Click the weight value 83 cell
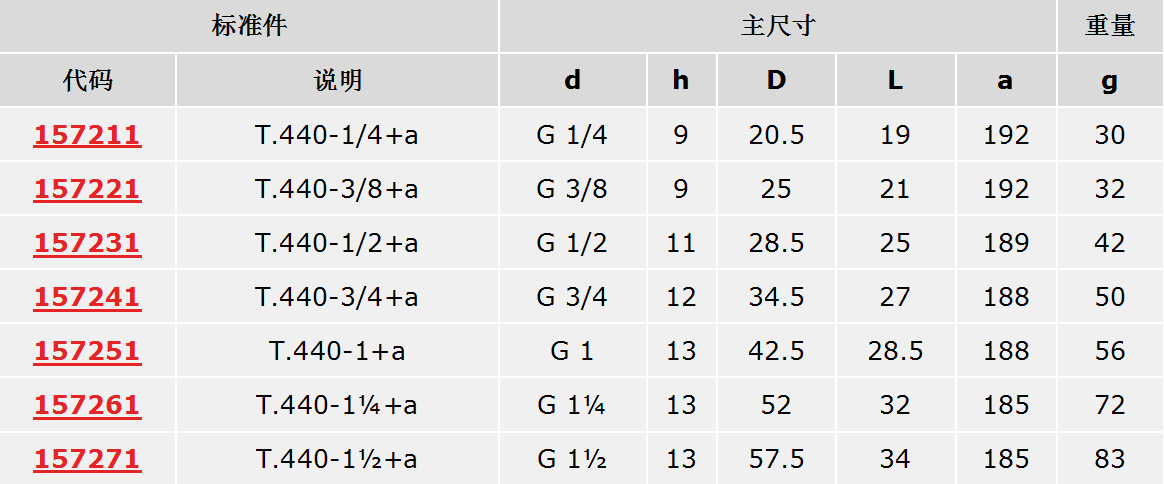 tap(1110, 459)
